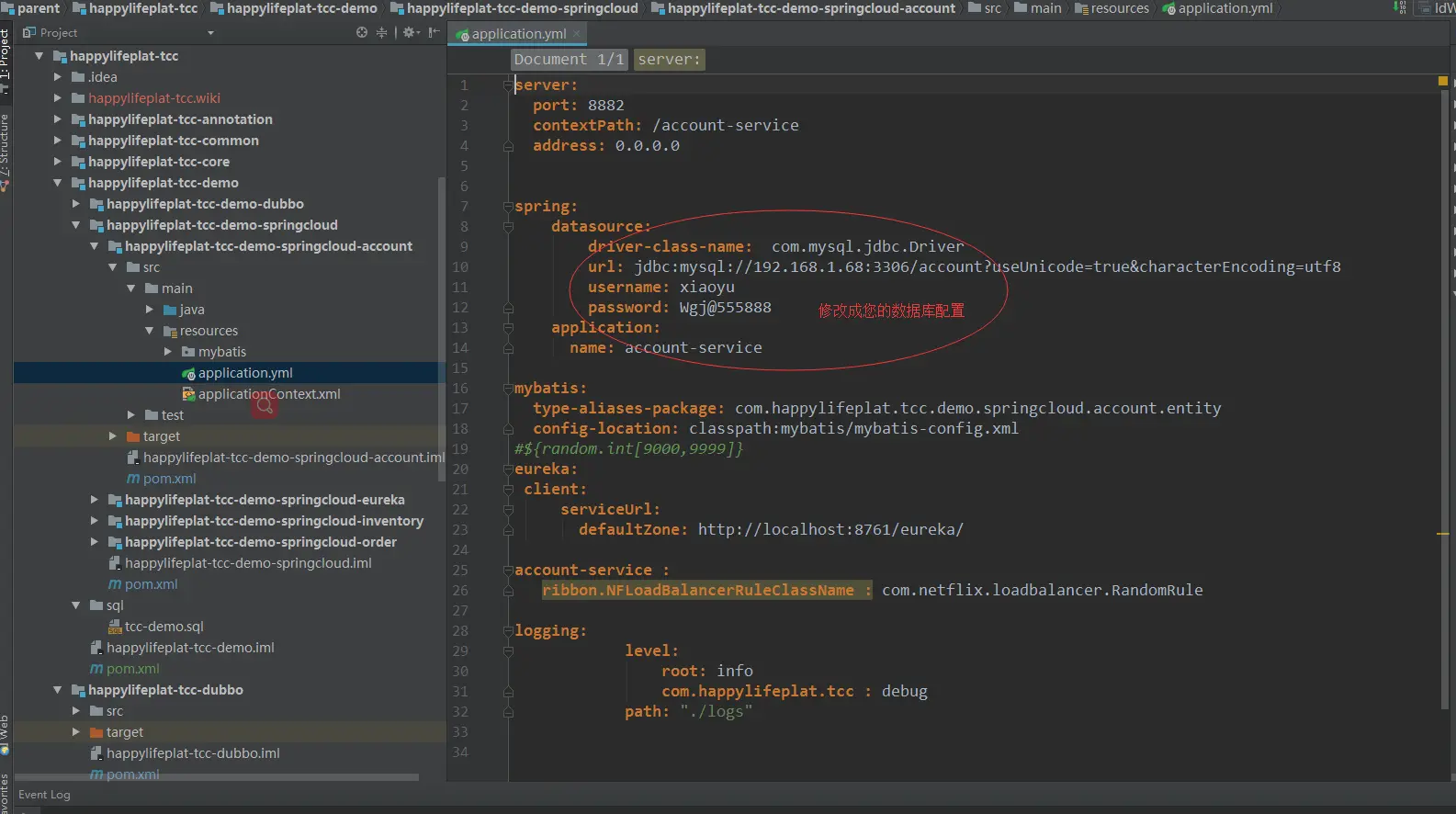Open the Project panel gear settings
The image size is (1456, 814).
[x=410, y=32]
